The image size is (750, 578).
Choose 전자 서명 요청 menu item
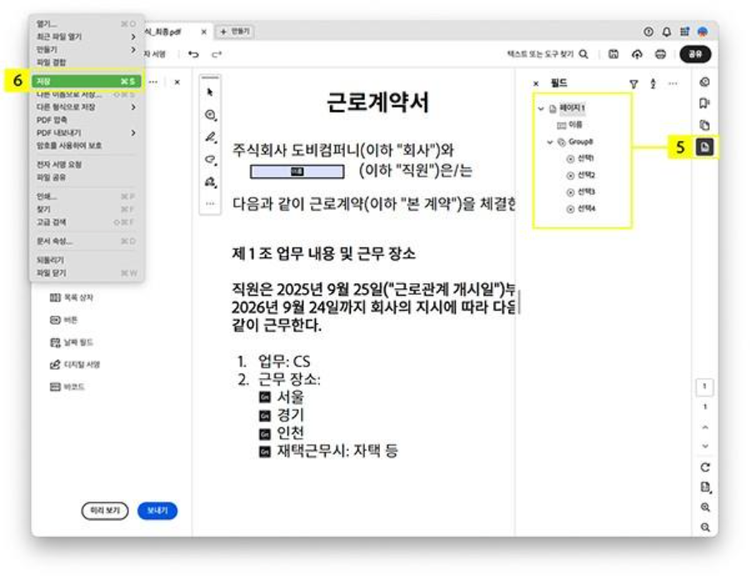tap(86, 165)
